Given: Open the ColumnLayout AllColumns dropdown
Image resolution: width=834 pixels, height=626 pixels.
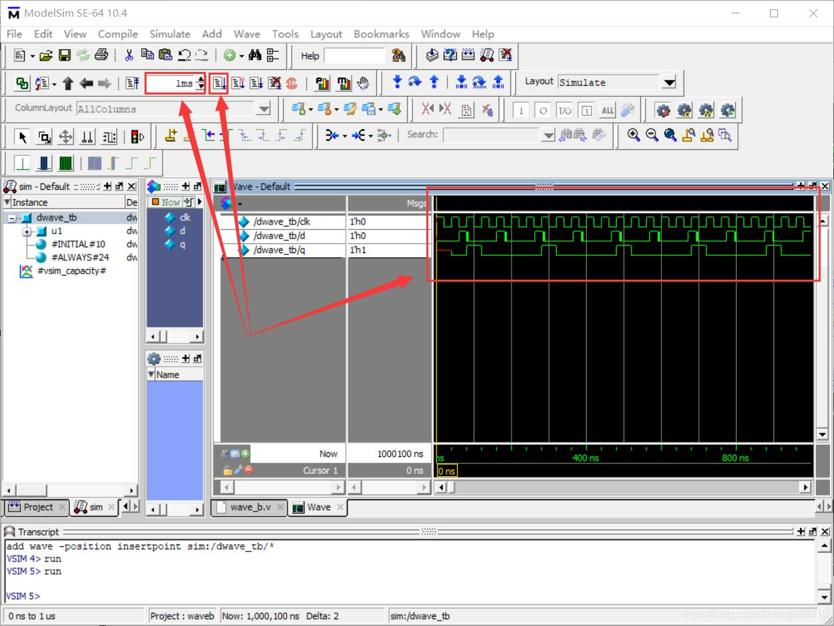Looking at the screenshot, I should click(263, 109).
